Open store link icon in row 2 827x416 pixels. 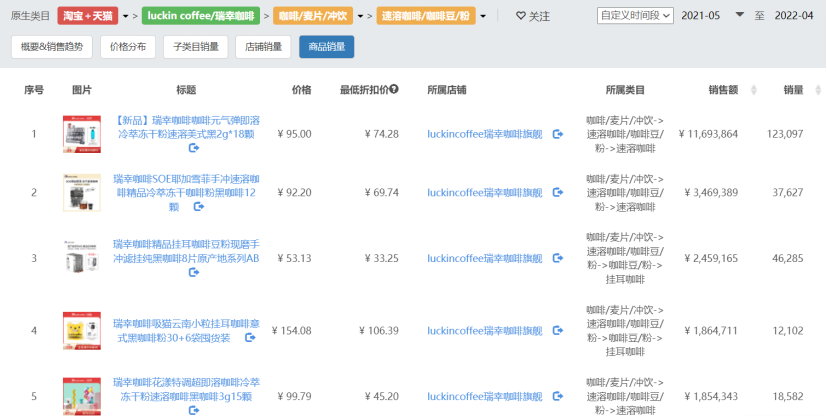pyautogui.click(x=557, y=192)
